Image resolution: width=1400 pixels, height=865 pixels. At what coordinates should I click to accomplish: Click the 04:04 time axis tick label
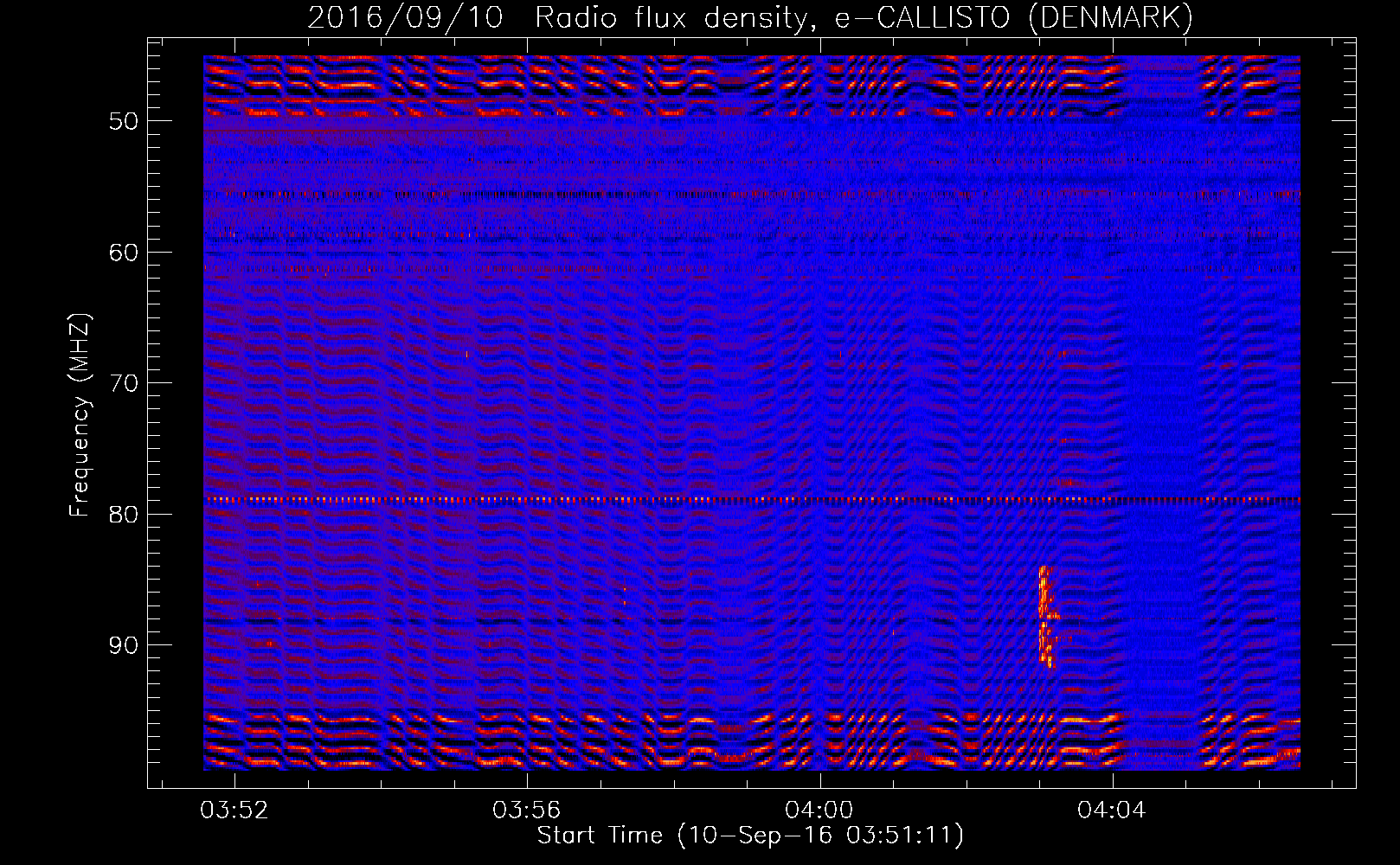1112,811
